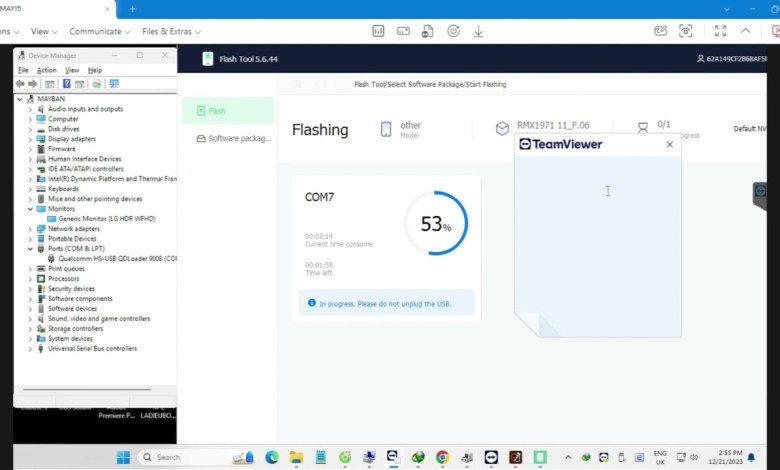Click the TeamViewer download arrow icon
This screenshot has height=470, width=780.
click(x=478, y=31)
